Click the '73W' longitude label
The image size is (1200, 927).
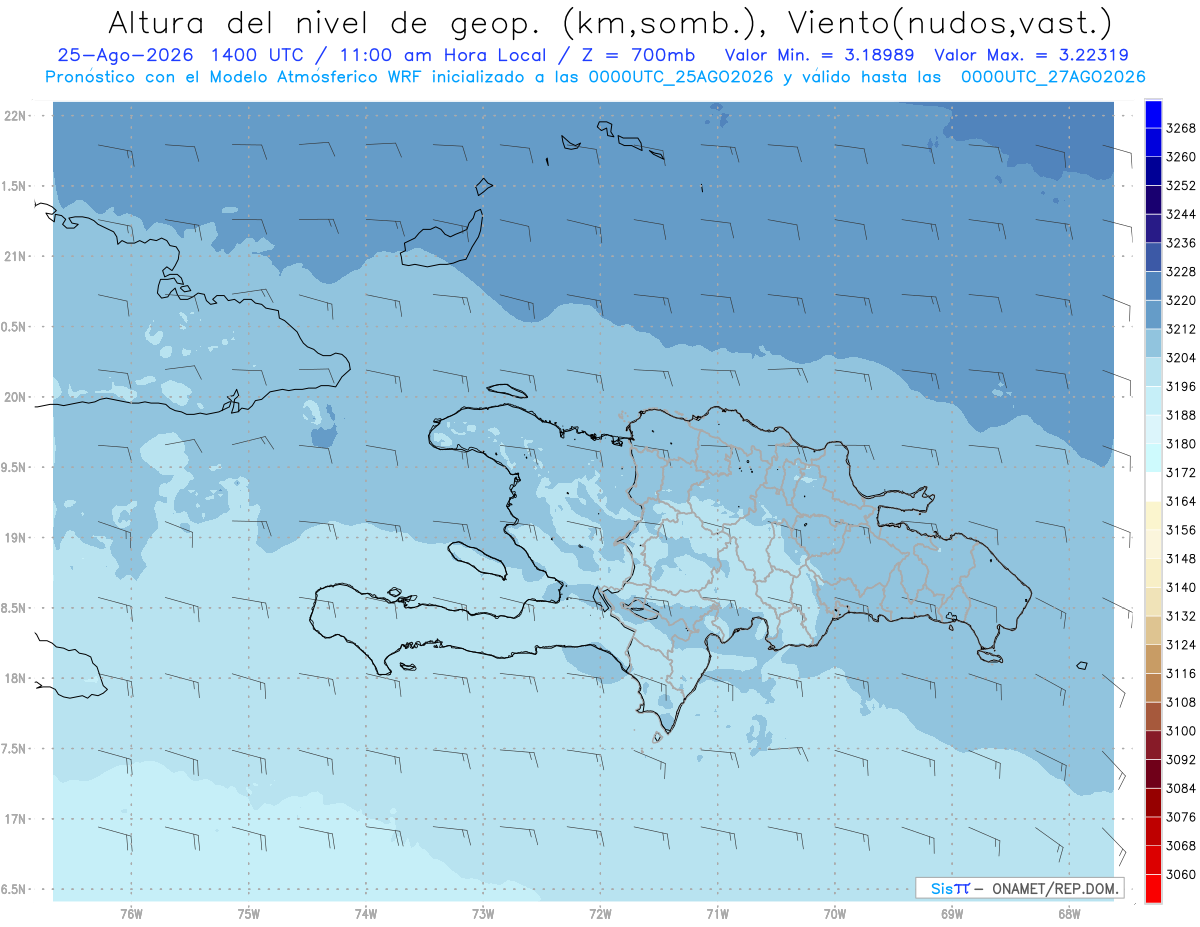pyautogui.click(x=483, y=913)
